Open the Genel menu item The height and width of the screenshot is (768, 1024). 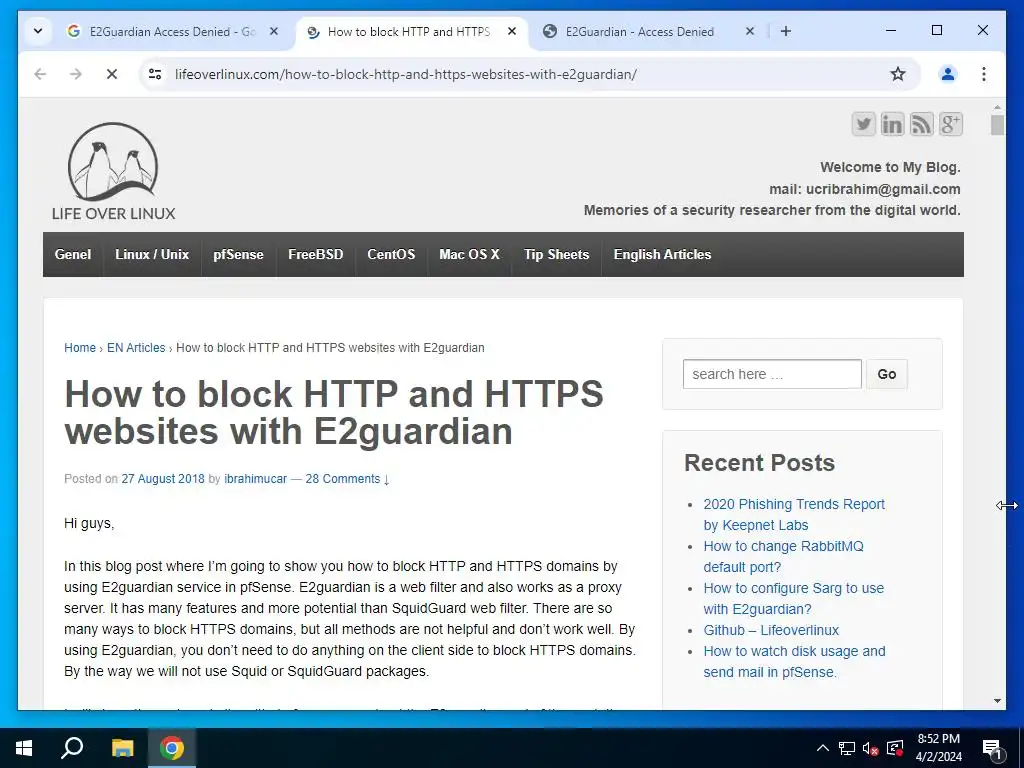click(x=72, y=255)
